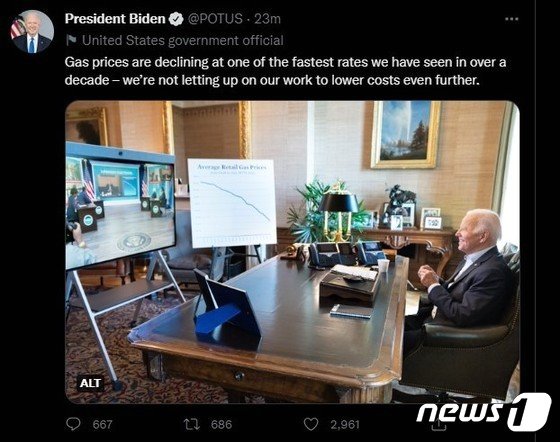Click the Average Retail Gas Prices chart in photo

point(232,203)
